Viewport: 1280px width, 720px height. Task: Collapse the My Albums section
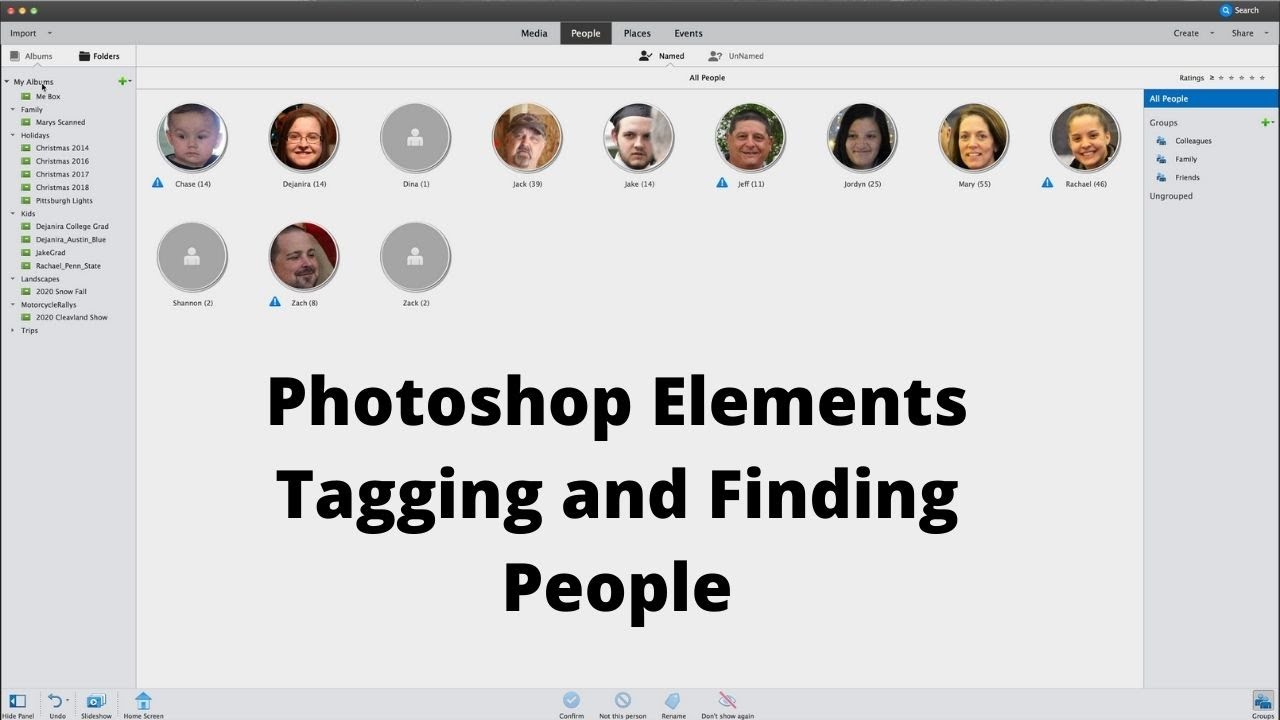click(x=7, y=82)
